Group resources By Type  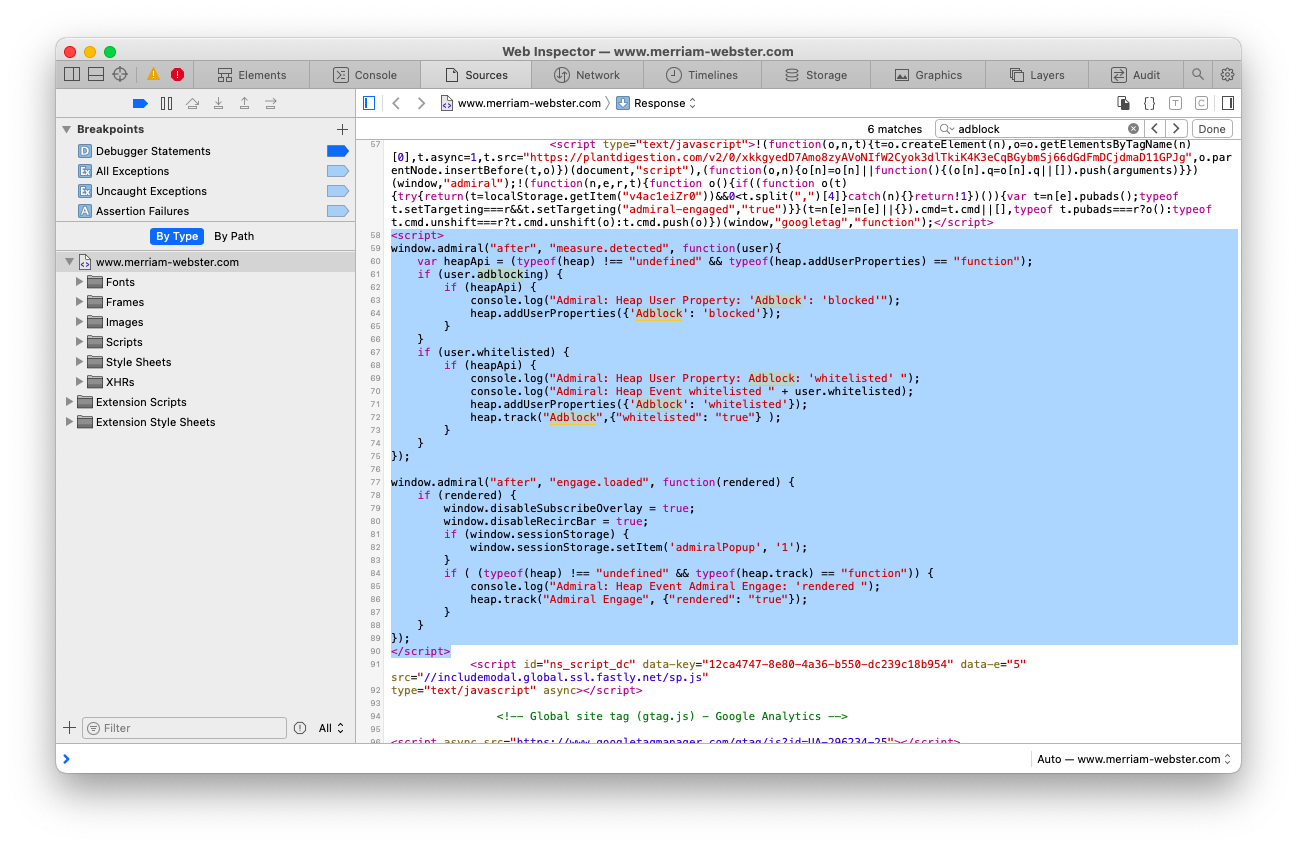tap(177, 236)
